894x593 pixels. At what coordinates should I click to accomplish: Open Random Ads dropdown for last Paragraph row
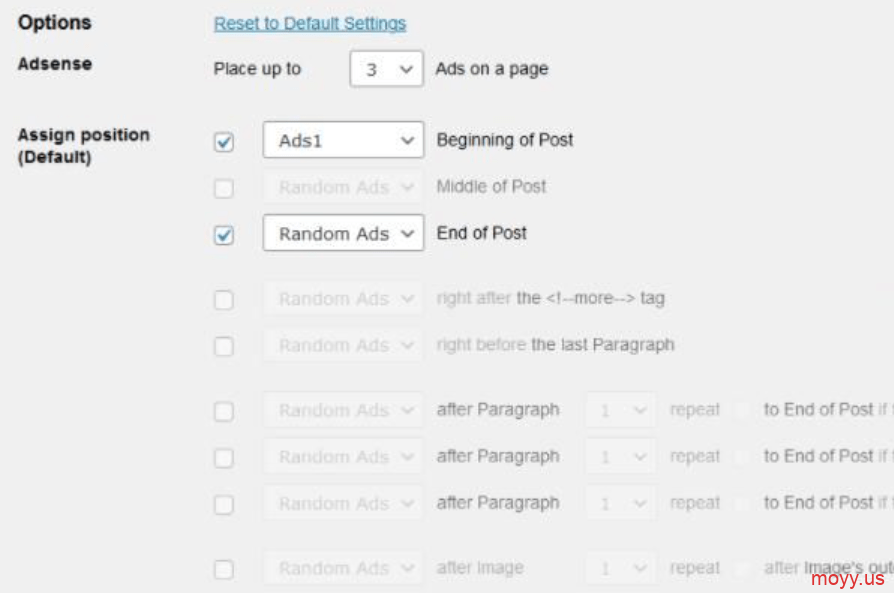tap(343, 345)
